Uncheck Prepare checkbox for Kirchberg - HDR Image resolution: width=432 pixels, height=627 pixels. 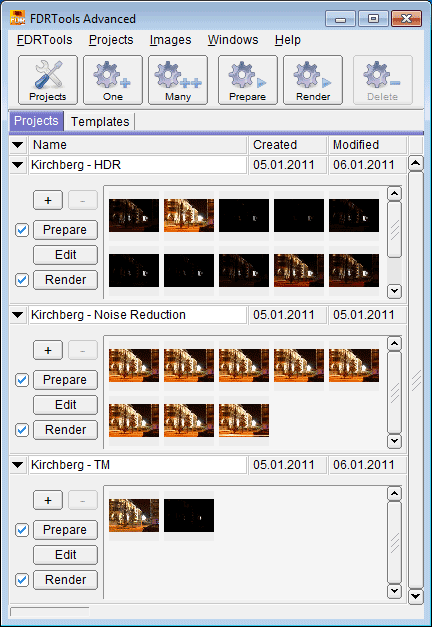(x=22, y=230)
